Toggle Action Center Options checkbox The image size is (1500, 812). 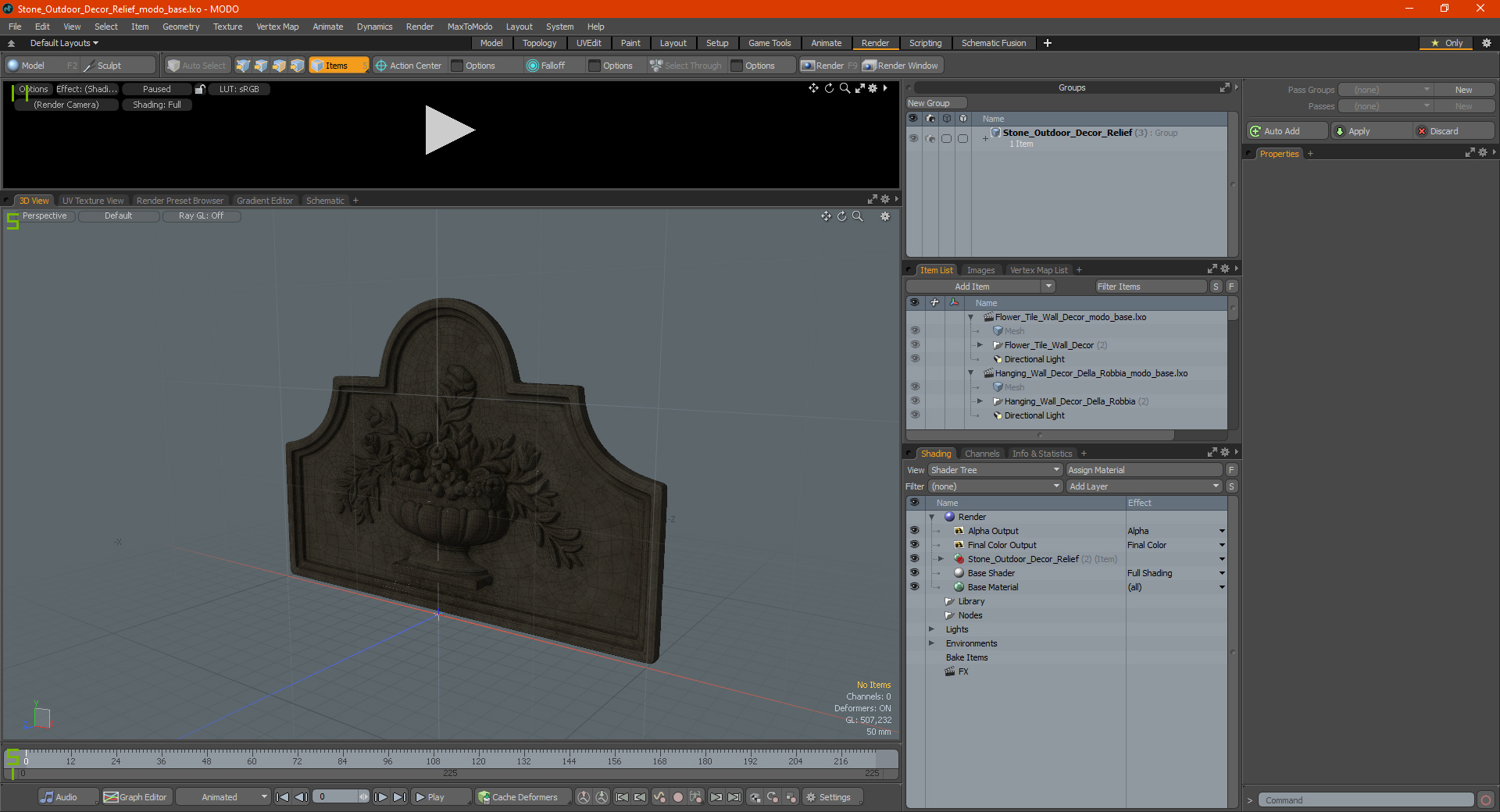(x=458, y=66)
